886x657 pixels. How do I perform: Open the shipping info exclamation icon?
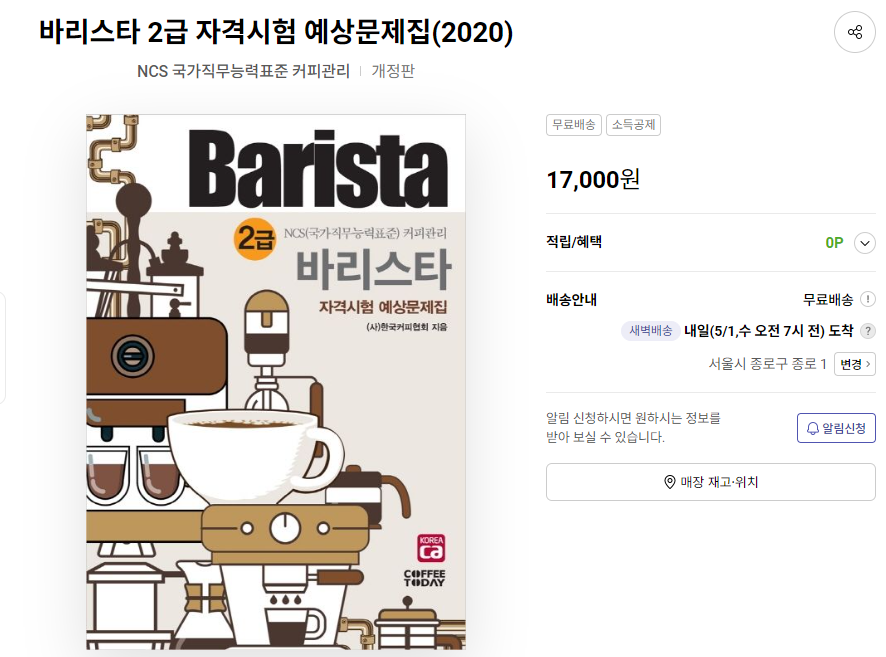pyautogui.click(x=867, y=299)
